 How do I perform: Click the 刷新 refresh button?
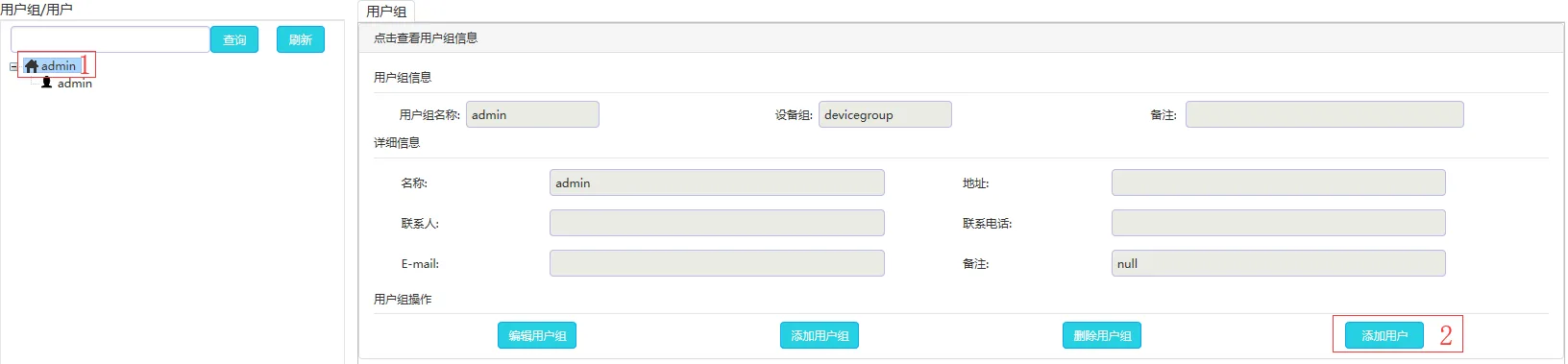[x=301, y=39]
